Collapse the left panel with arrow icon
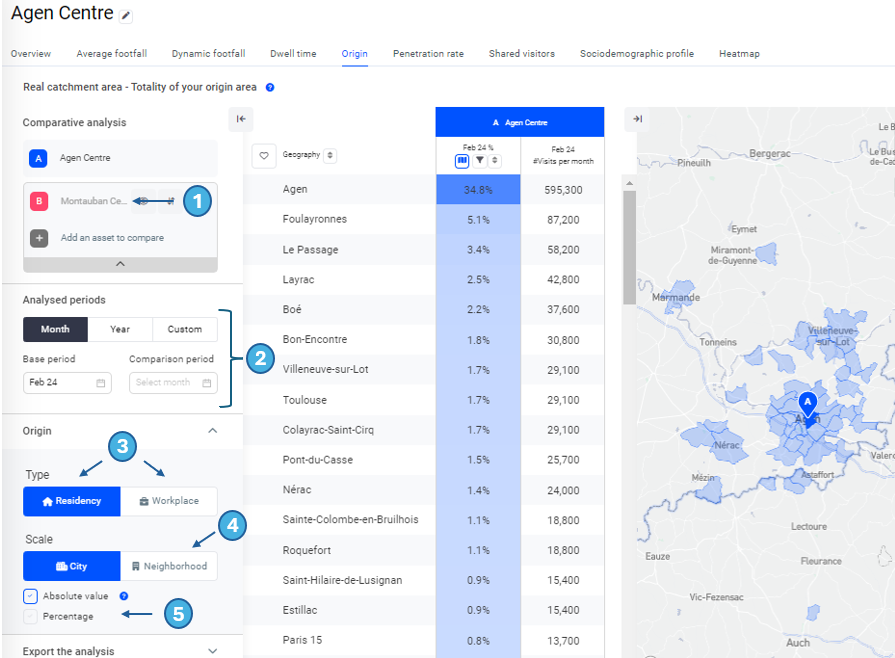895x658 pixels. [x=241, y=119]
